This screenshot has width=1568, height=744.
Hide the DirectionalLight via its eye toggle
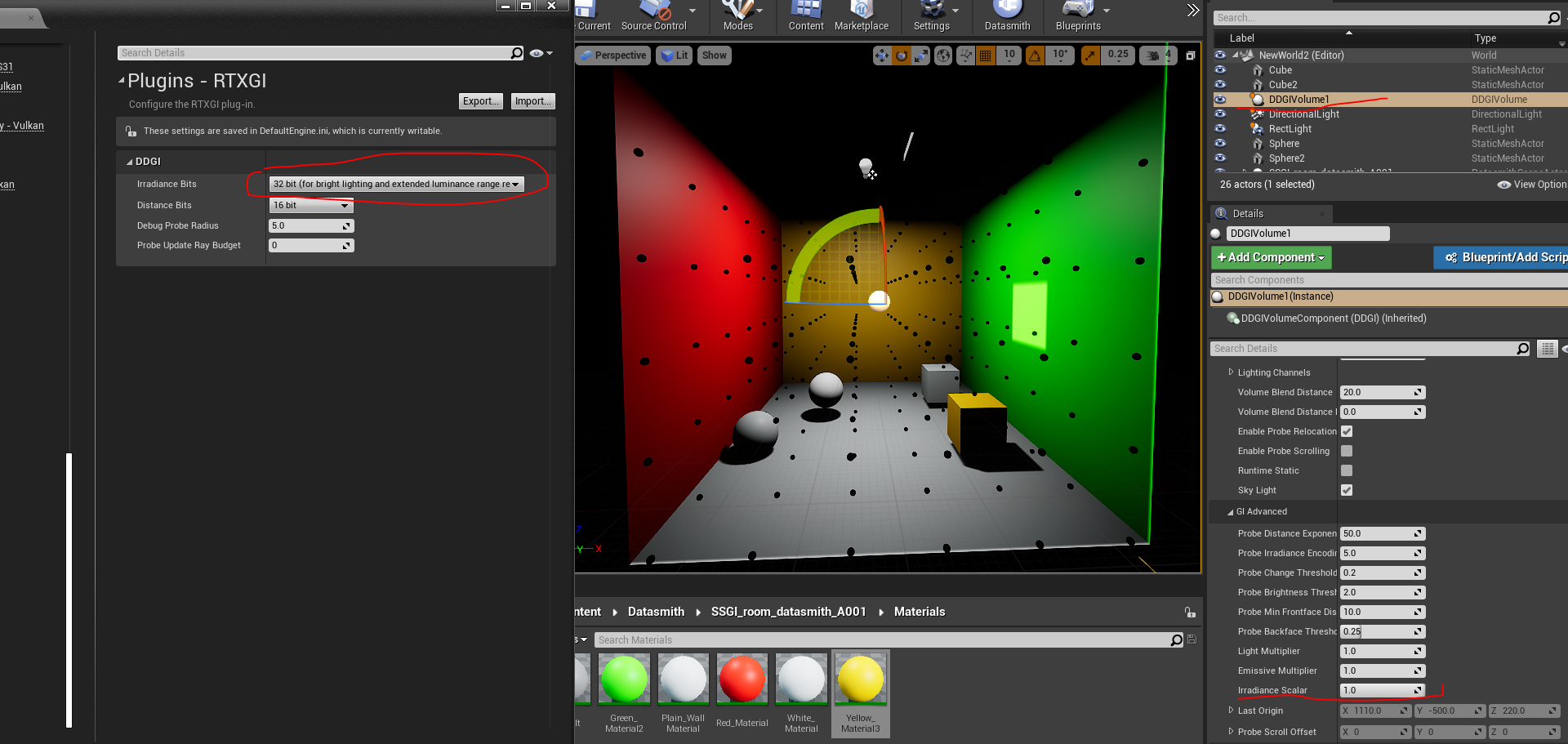coord(1221,114)
